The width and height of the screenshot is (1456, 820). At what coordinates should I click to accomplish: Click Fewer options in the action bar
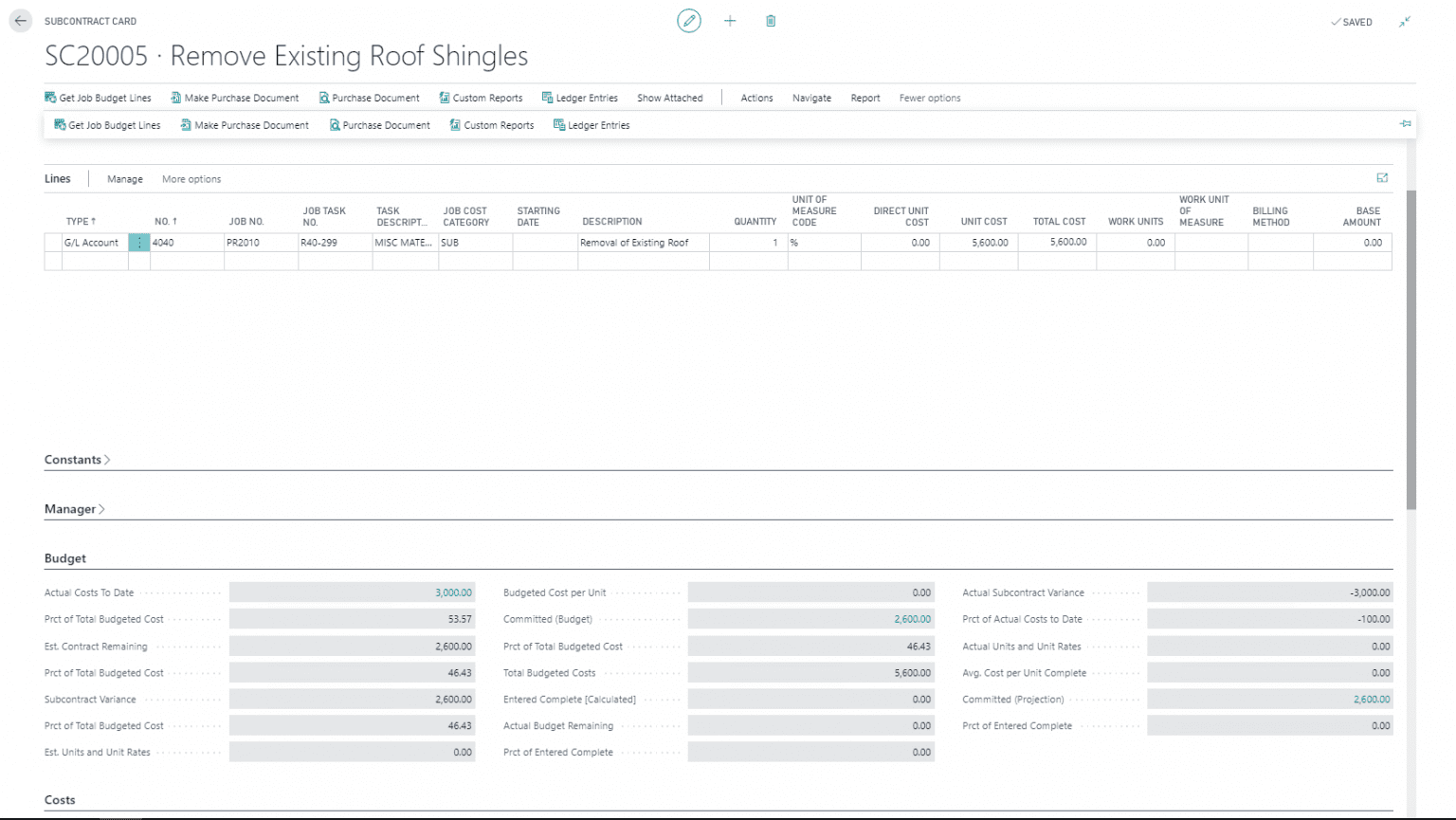tap(929, 98)
